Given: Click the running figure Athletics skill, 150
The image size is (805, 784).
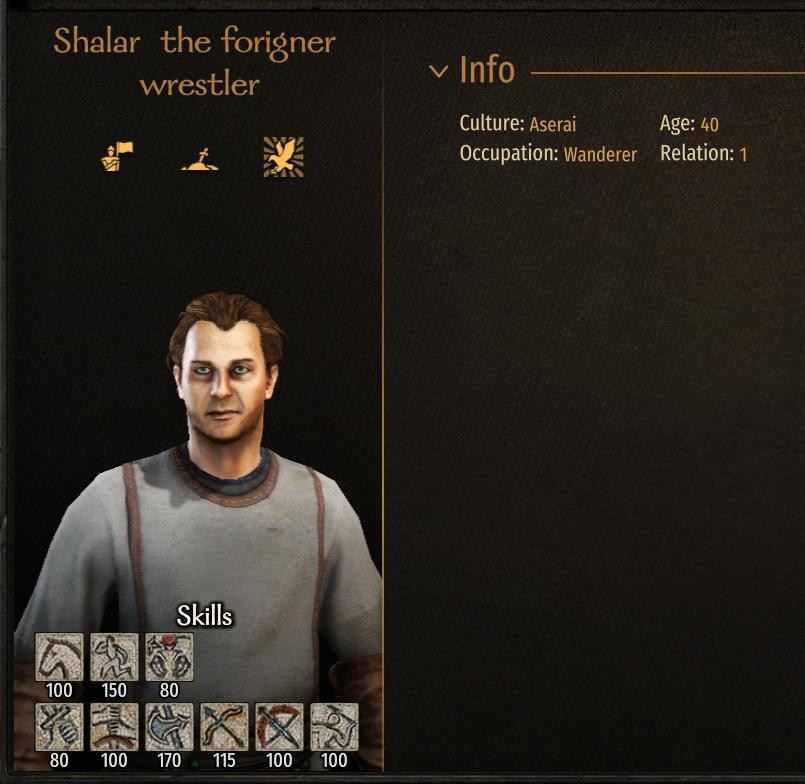Looking at the screenshot, I should pyautogui.click(x=114, y=657).
